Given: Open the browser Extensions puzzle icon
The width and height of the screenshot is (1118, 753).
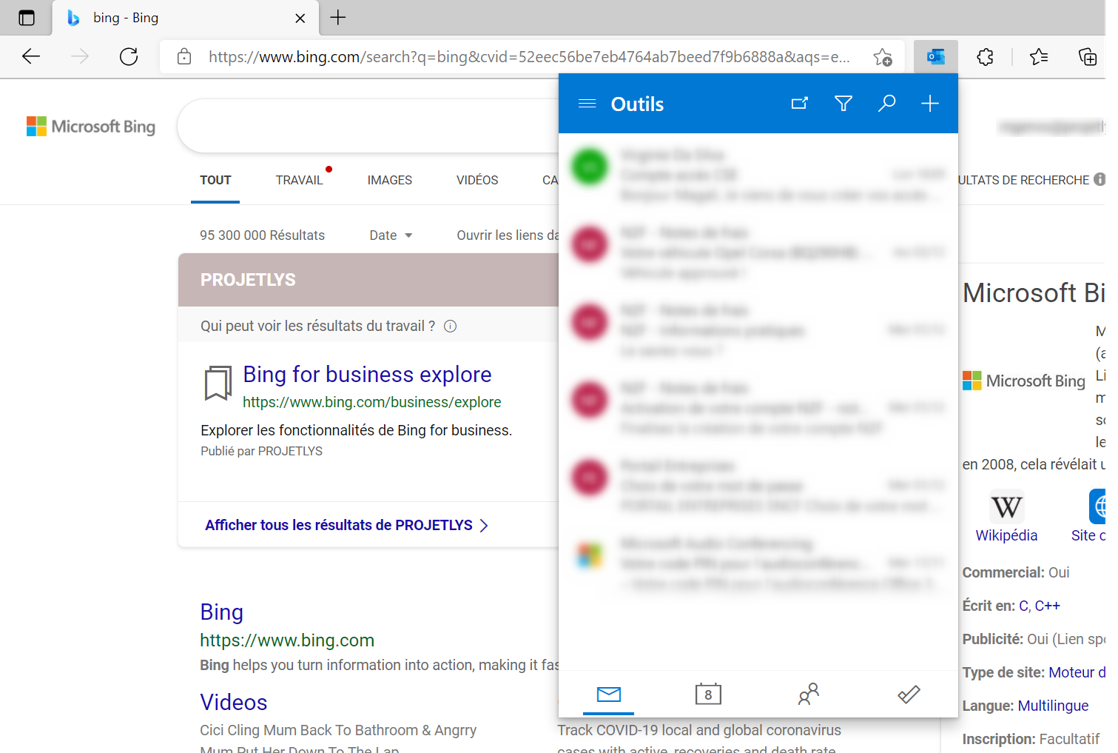Looking at the screenshot, I should pyautogui.click(x=985, y=57).
